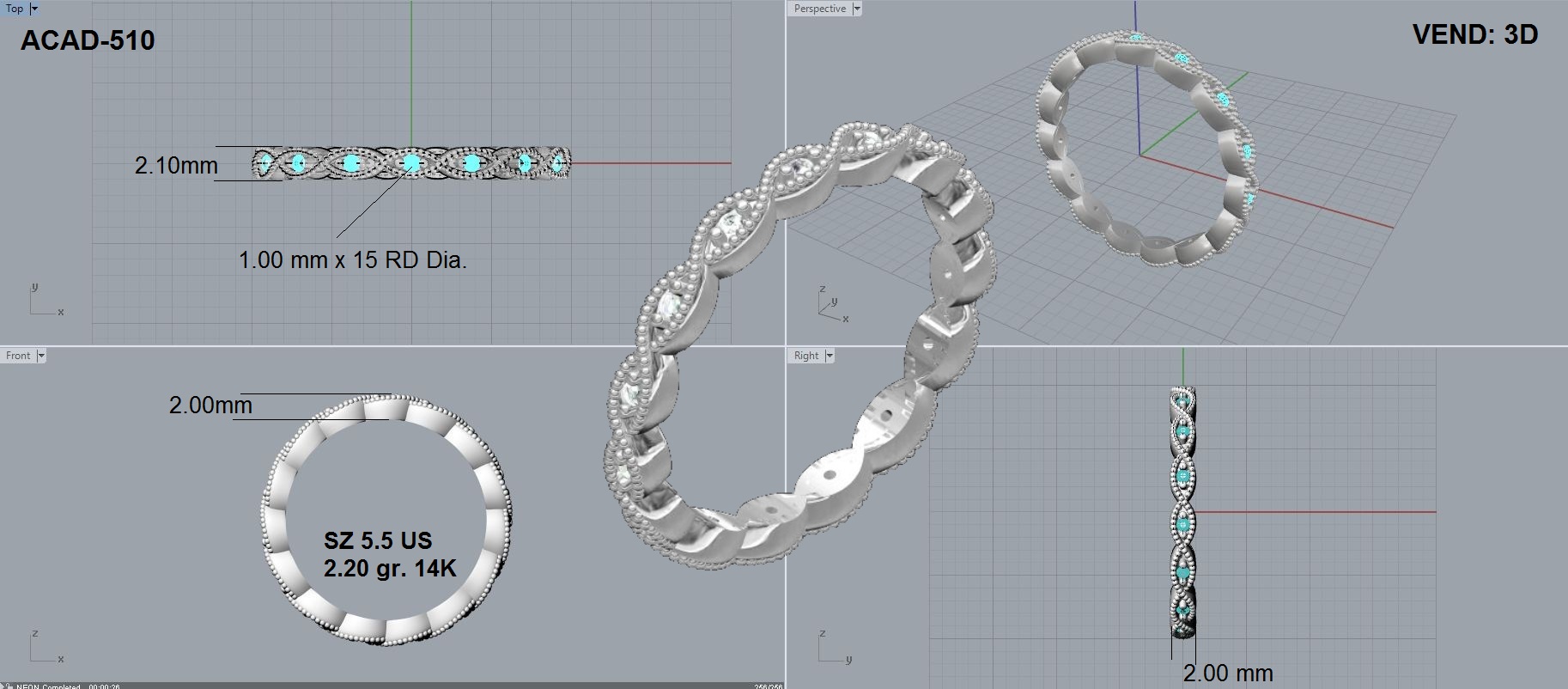Image resolution: width=1568 pixels, height=689 pixels.
Task: Select the Right viewport title label
Action: click(x=805, y=356)
